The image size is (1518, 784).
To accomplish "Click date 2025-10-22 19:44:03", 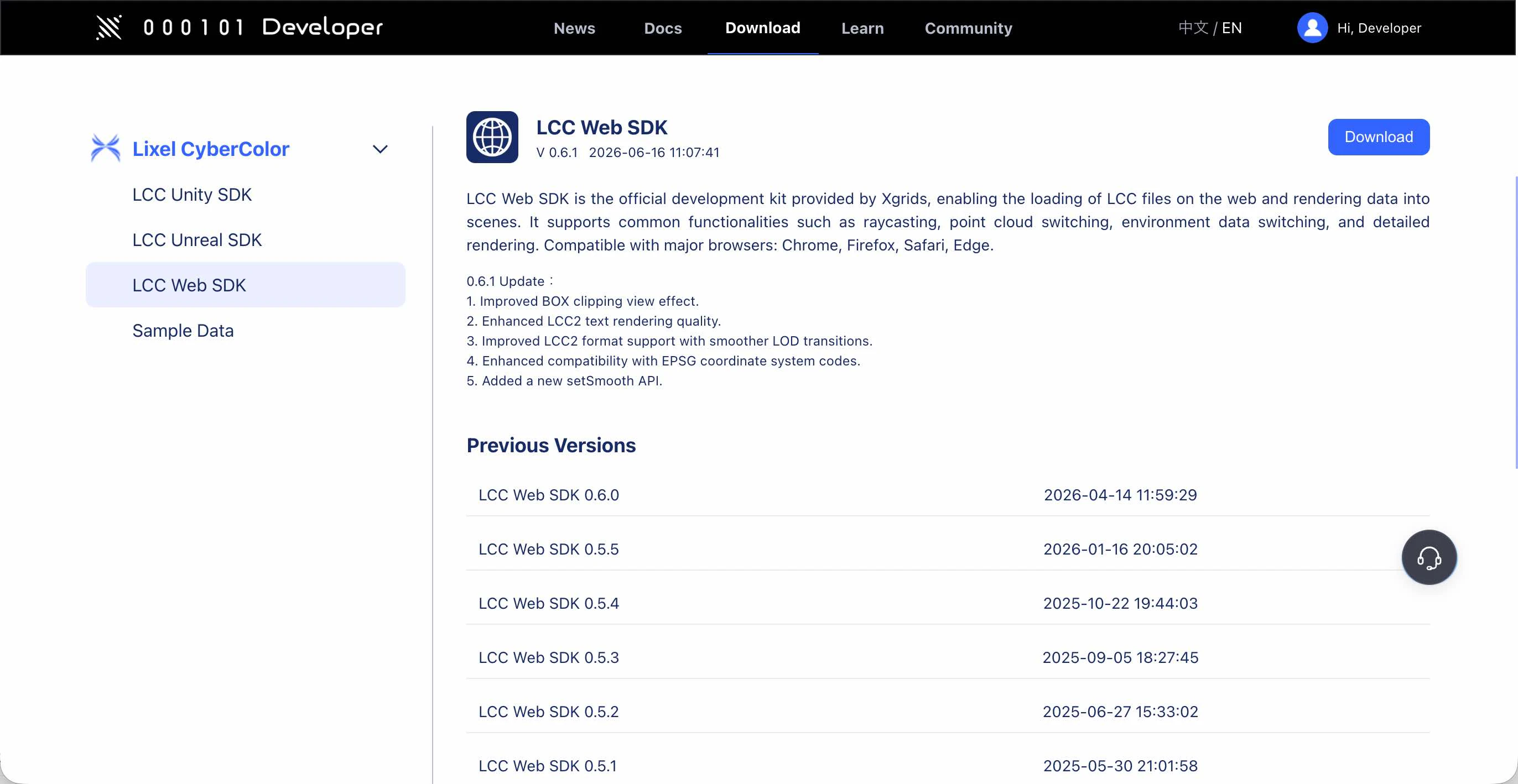I will click(x=1120, y=603).
